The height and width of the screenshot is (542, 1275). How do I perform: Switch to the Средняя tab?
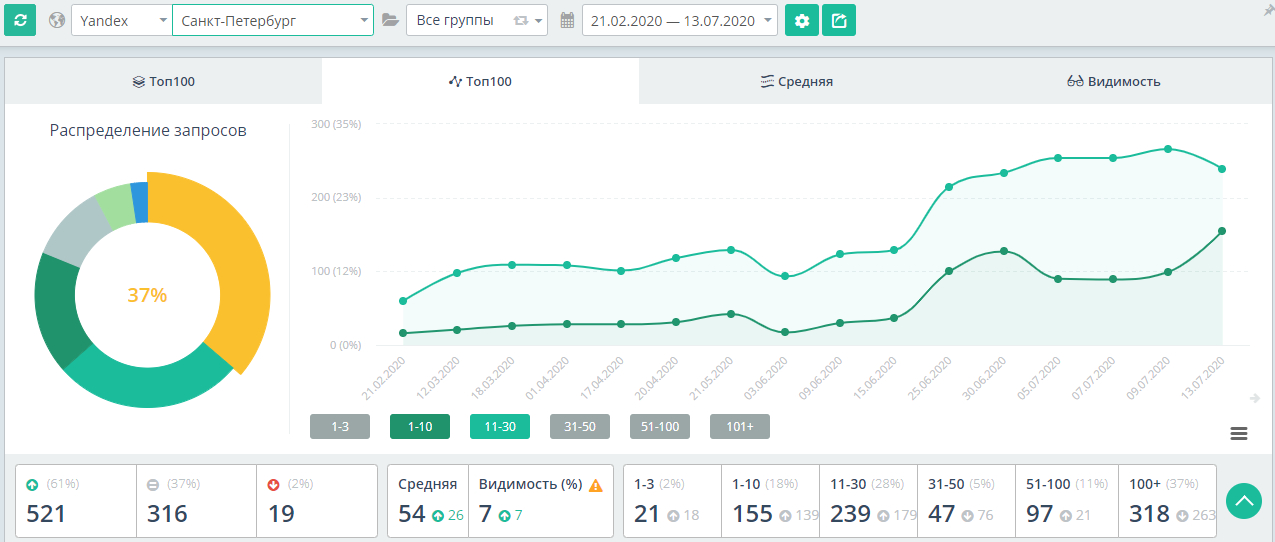point(797,81)
